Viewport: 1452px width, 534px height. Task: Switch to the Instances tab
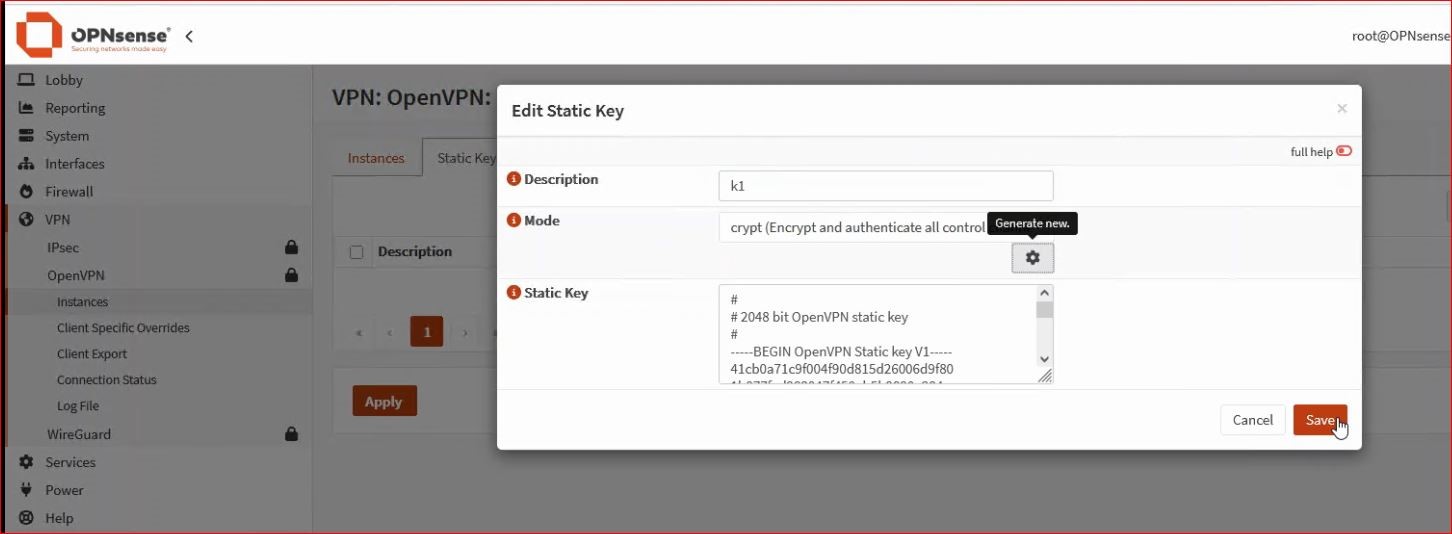tap(376, 158)
